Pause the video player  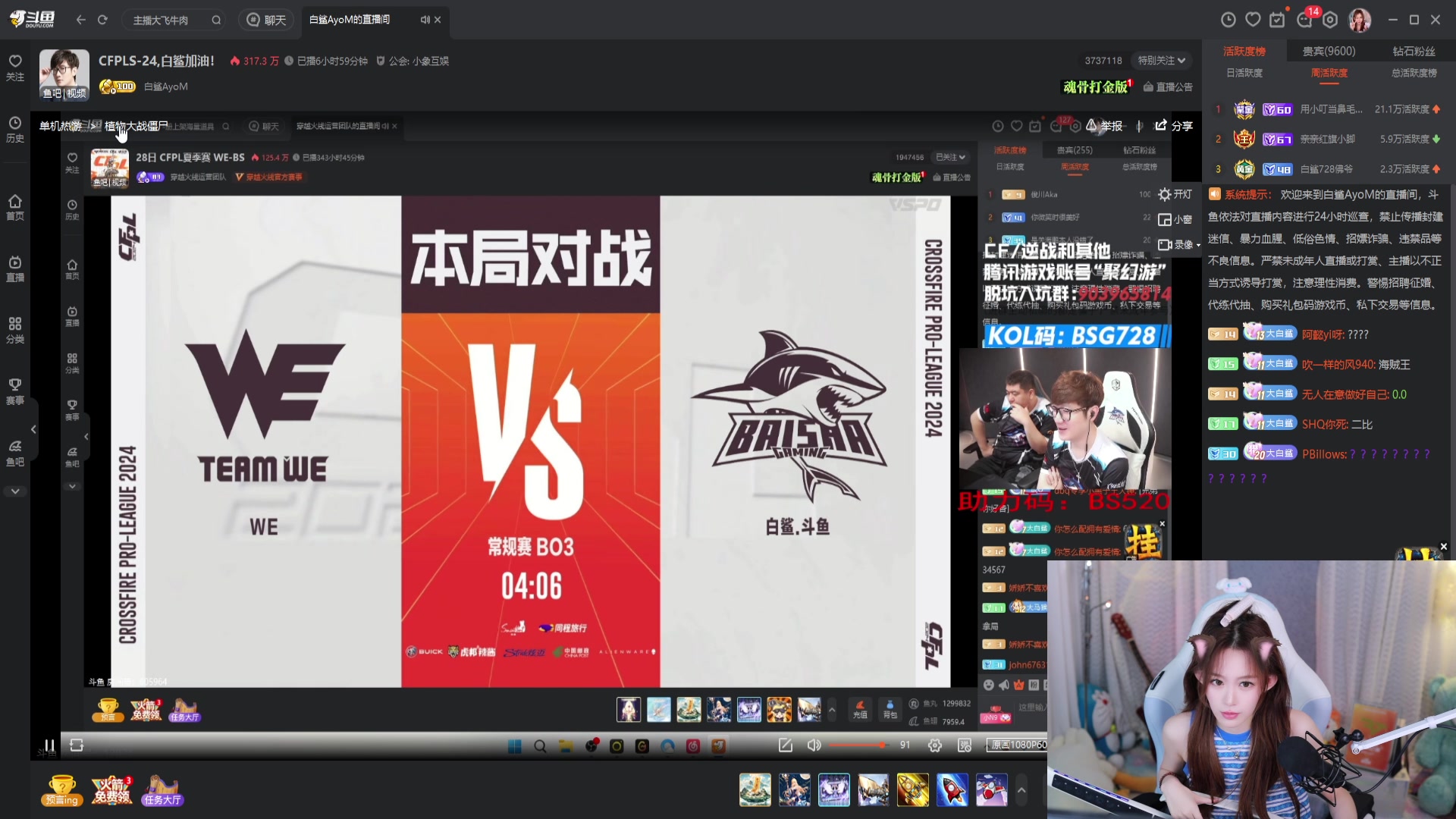pyautogui.click(x=49, y=745)
